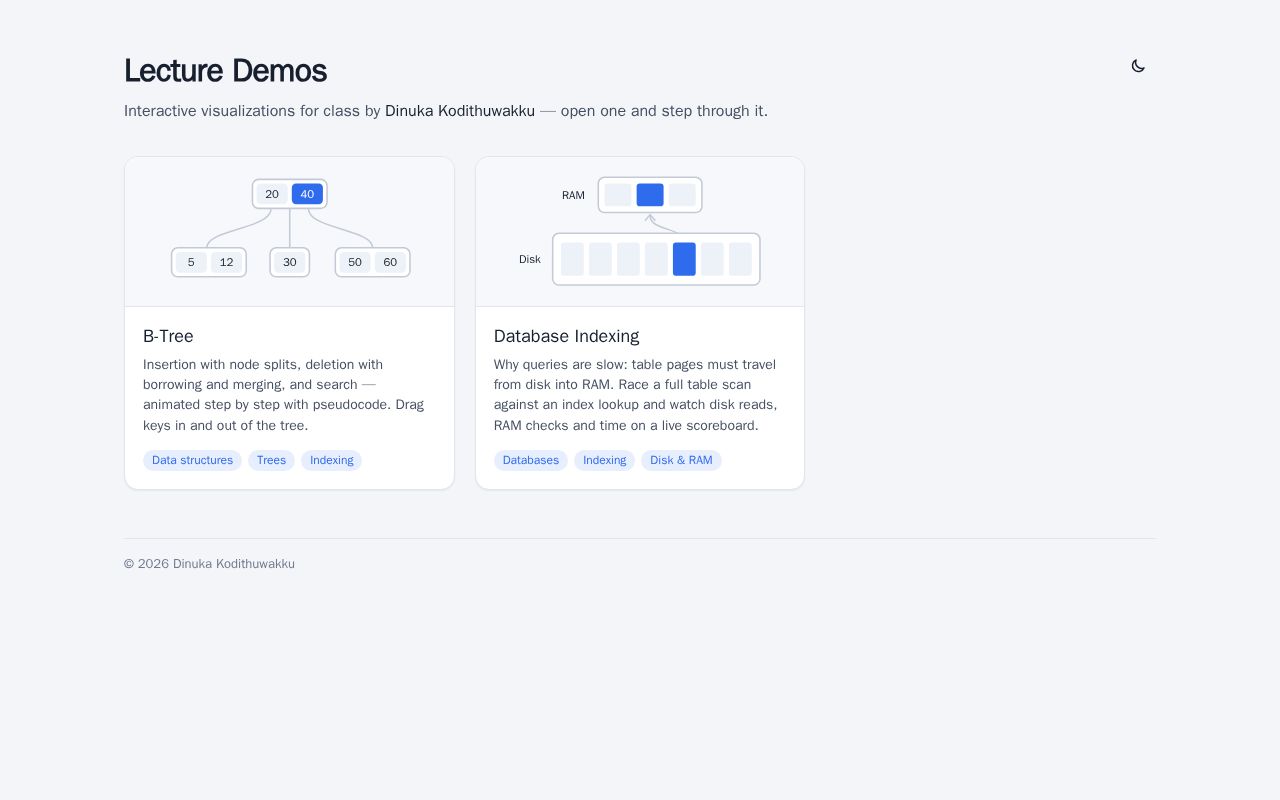The image size is (1280, 800).
Task: Click the key 5 in the leaf node
Action: 191,262
